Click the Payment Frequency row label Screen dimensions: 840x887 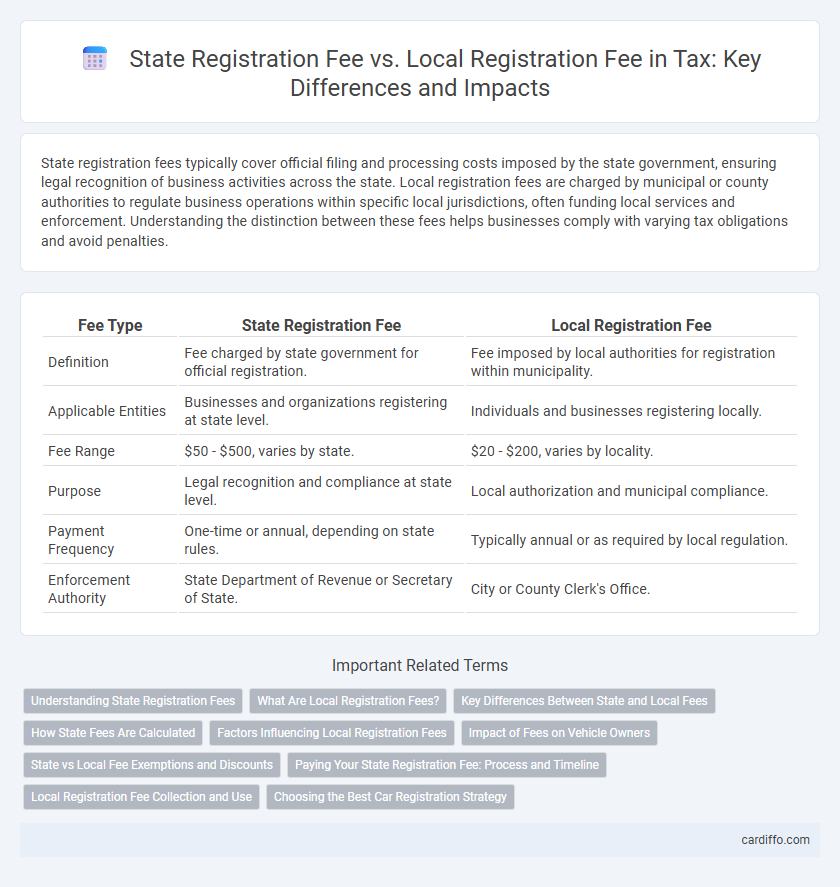pos(81,540)
